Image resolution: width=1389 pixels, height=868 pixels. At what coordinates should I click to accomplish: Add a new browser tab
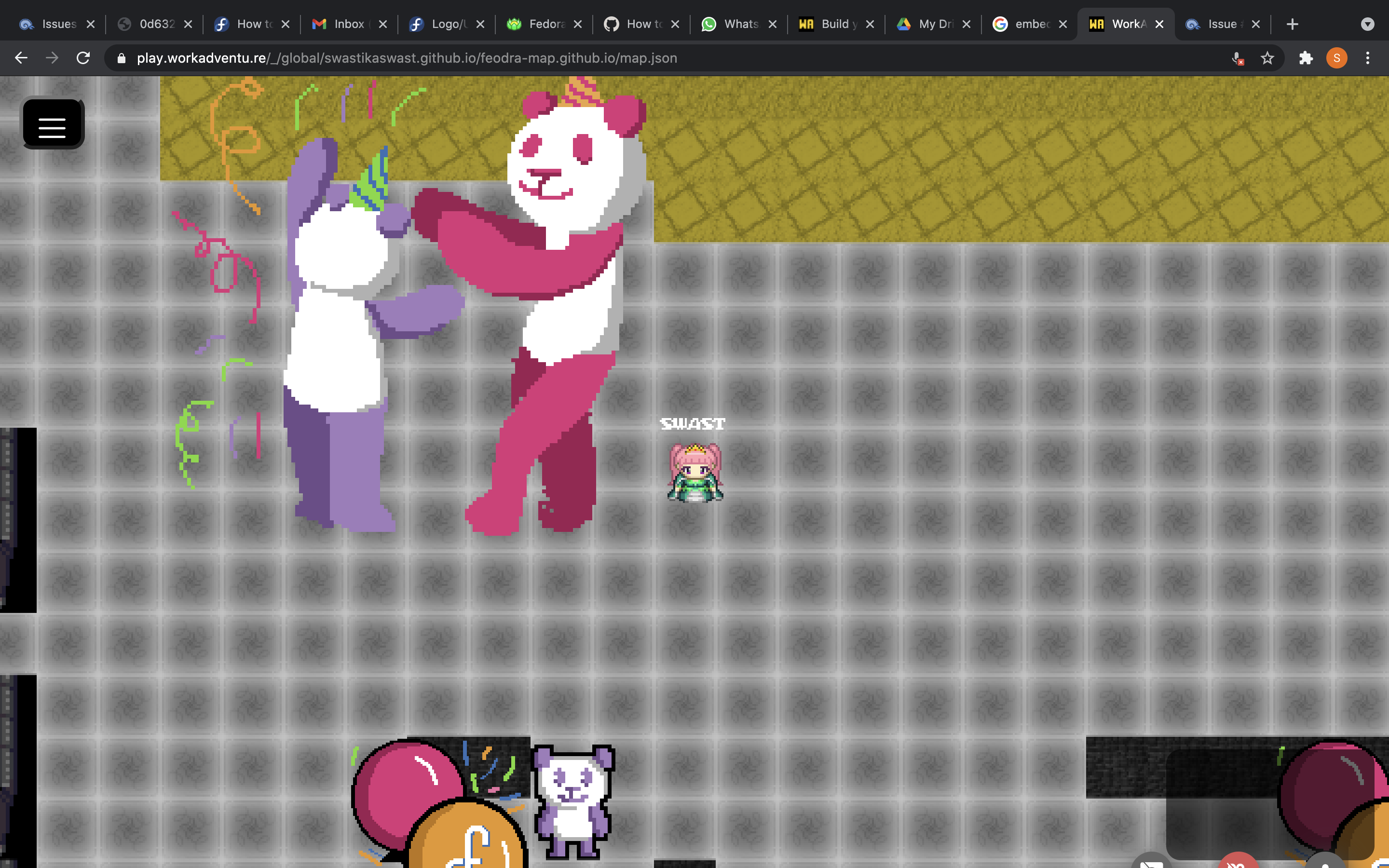click(1292, 24)
